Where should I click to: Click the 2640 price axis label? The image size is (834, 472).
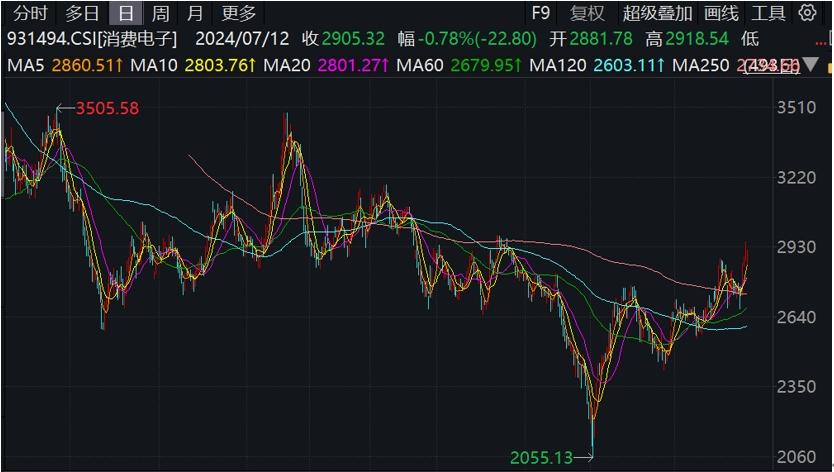coord(796,317)
